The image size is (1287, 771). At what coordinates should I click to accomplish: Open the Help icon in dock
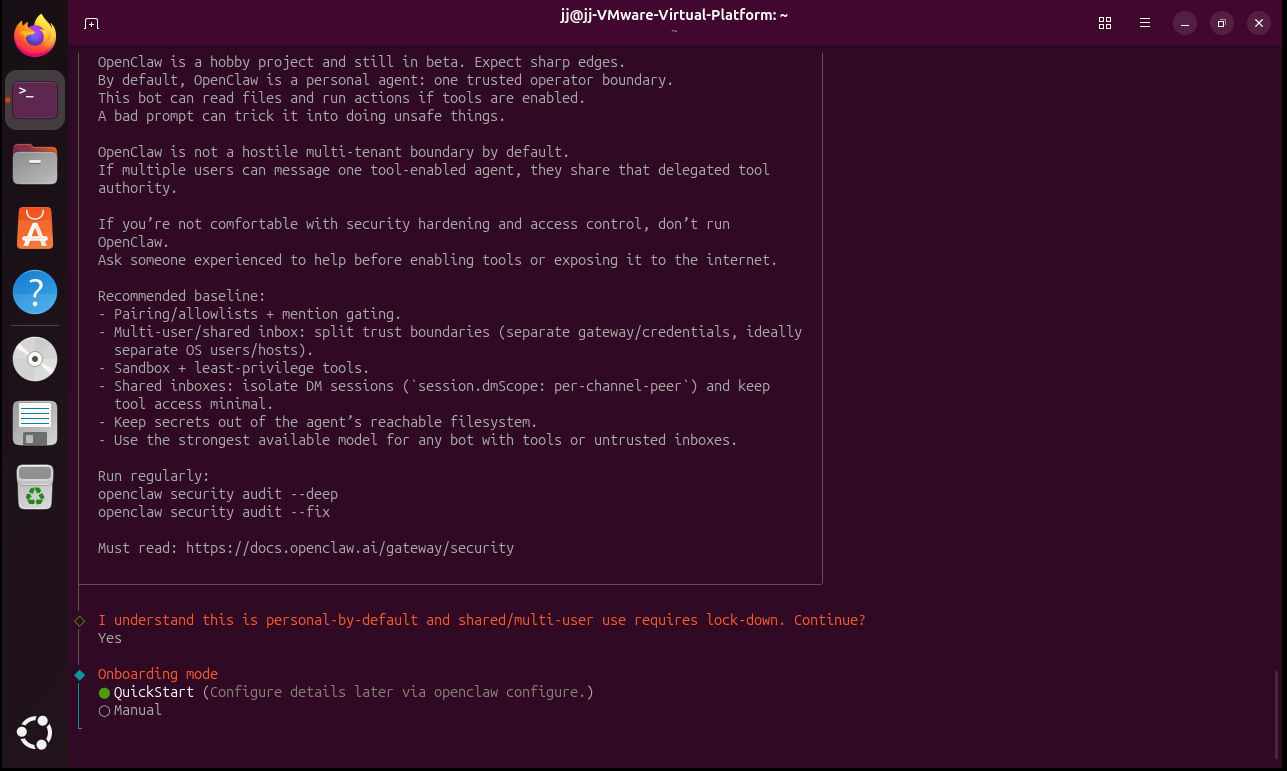click(x=35, y=294)
